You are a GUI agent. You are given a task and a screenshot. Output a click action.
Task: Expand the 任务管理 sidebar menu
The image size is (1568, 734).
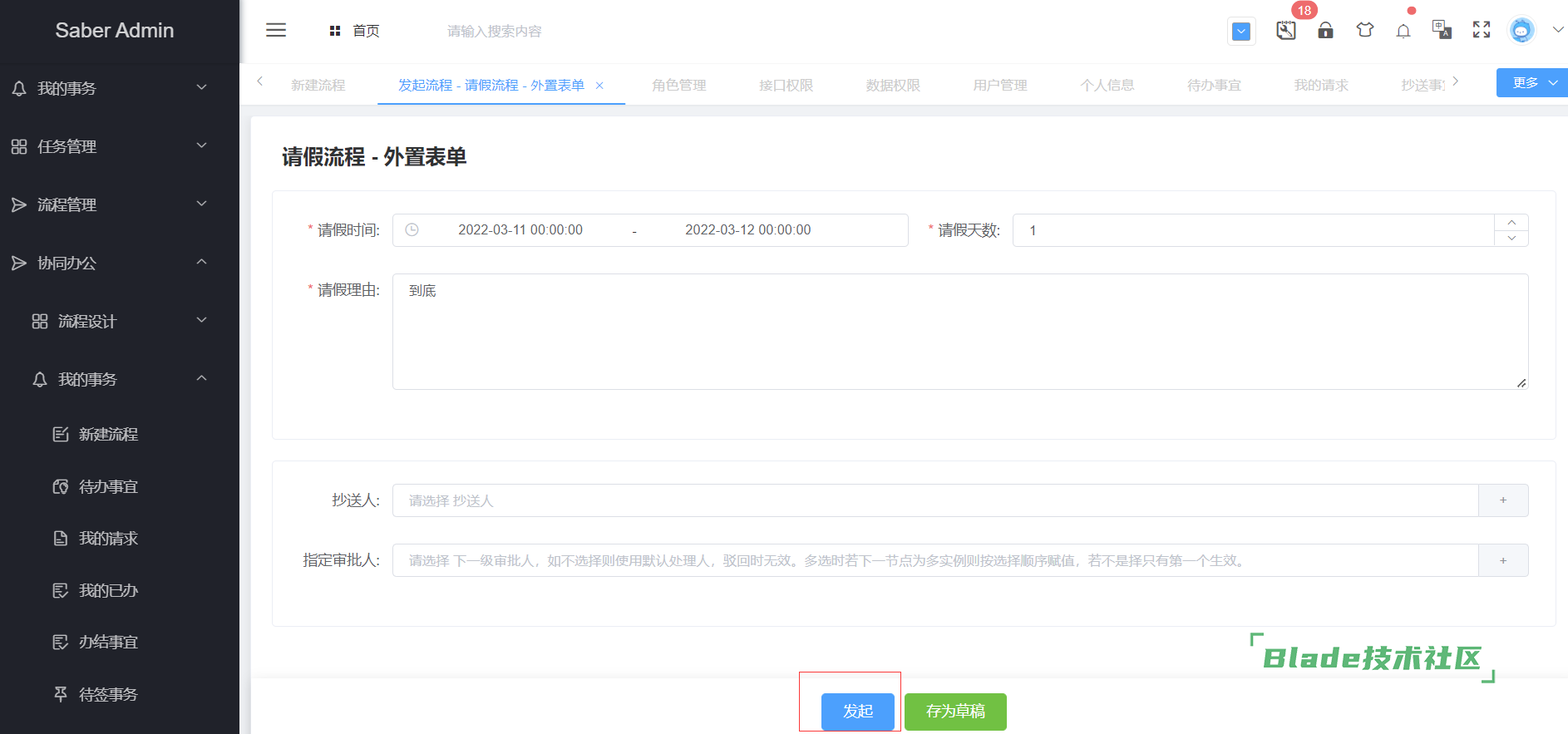pos(120,146)
